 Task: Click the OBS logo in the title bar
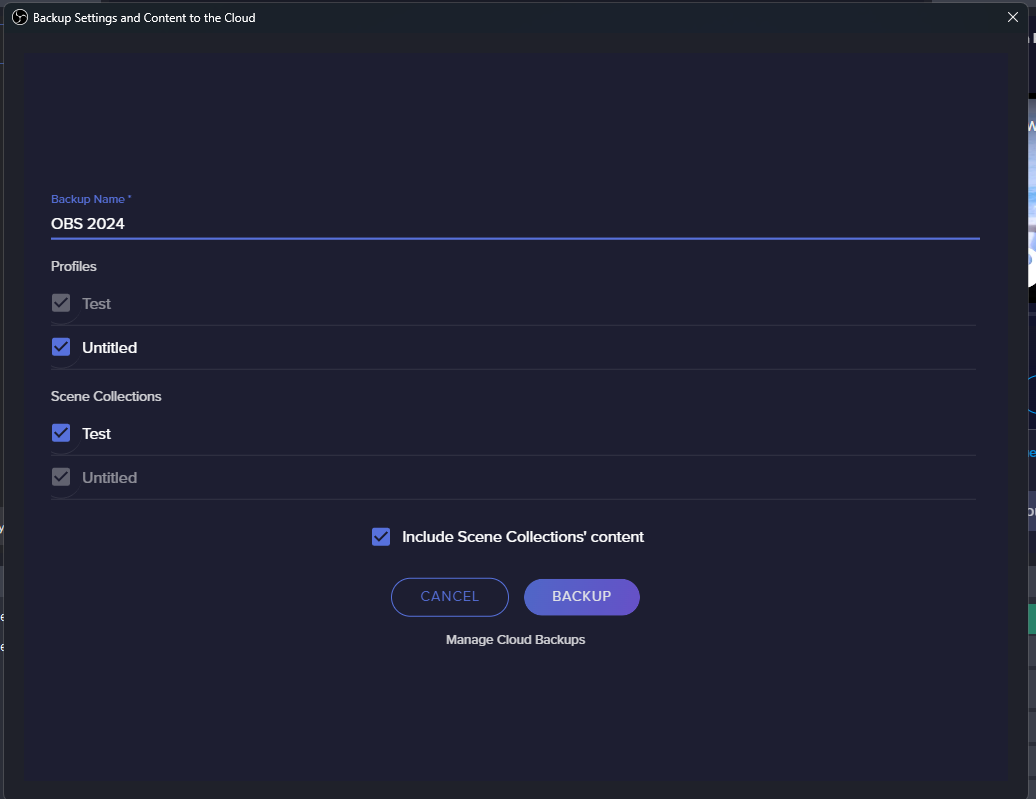(x=20, y=17)
